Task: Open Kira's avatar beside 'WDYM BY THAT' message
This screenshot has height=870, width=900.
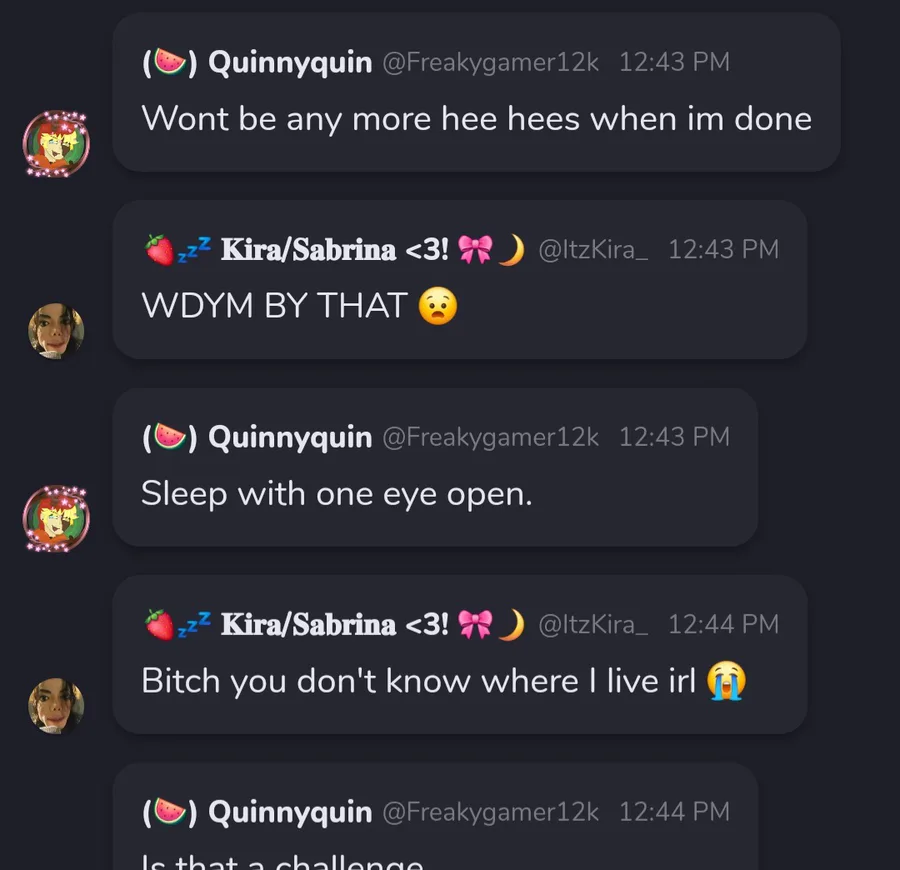Action: 56,331
